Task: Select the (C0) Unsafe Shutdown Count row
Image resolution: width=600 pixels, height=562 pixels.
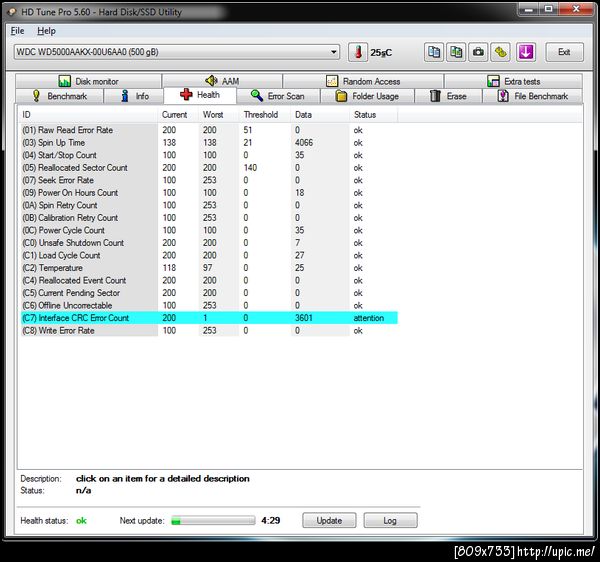Action: tap(209, 243)
